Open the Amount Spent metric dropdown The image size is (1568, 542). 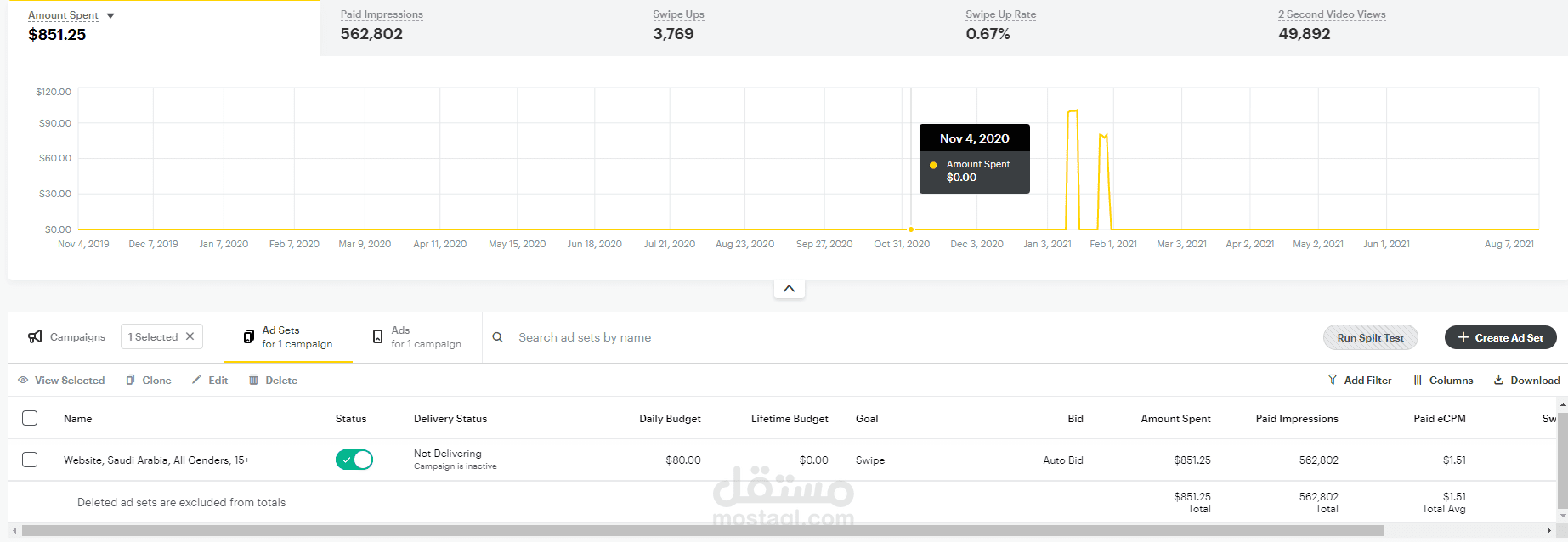110,15
